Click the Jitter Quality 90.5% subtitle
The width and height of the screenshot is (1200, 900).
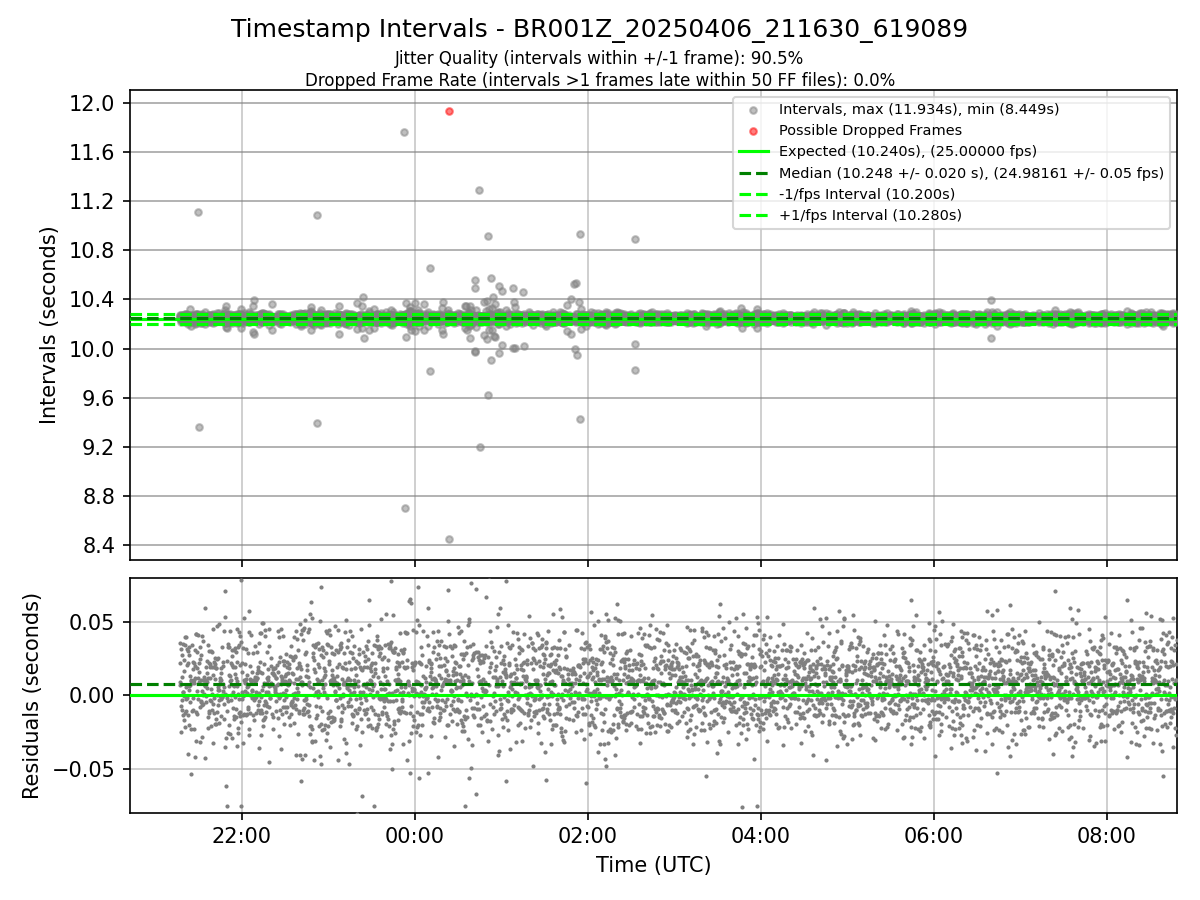pos(599,59)
